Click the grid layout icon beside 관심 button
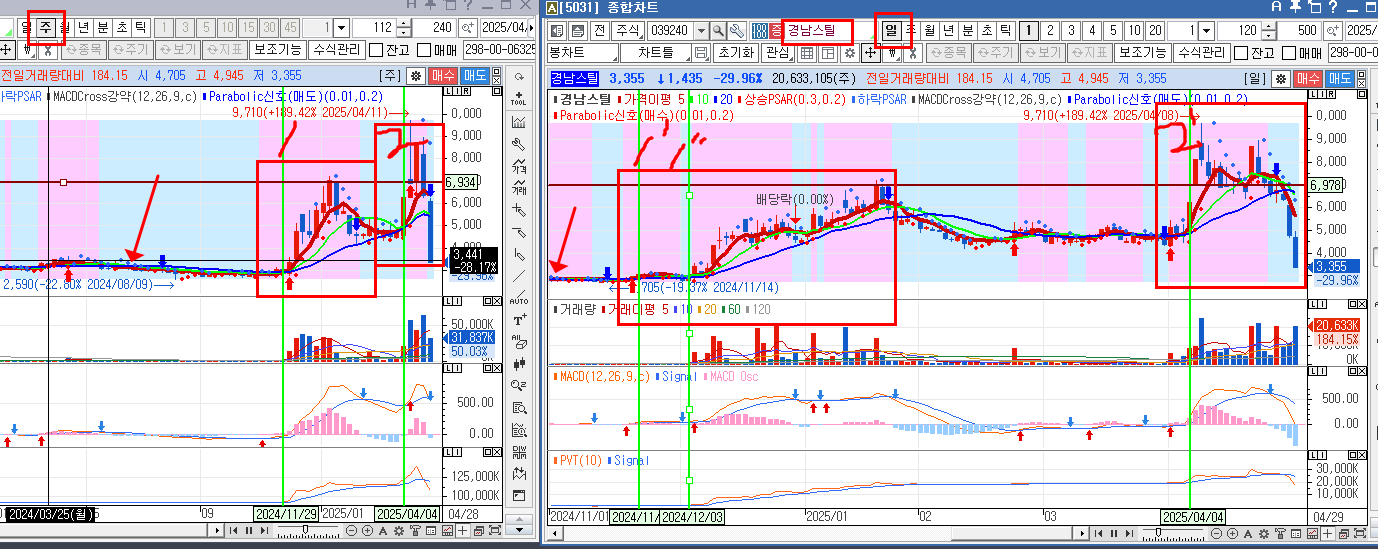1378x549 pixels. (808, 53)
